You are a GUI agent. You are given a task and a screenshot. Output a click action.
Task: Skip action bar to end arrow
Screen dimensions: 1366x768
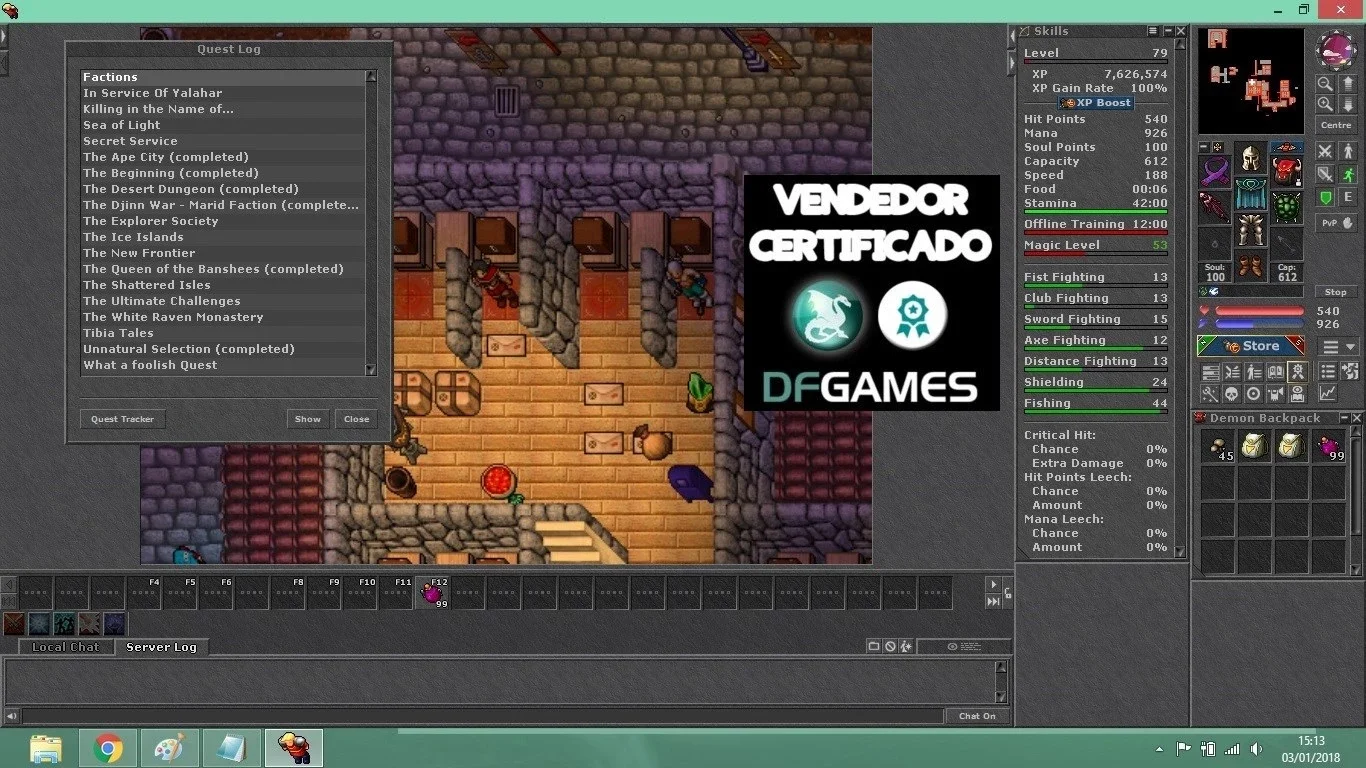coord(993,601)
